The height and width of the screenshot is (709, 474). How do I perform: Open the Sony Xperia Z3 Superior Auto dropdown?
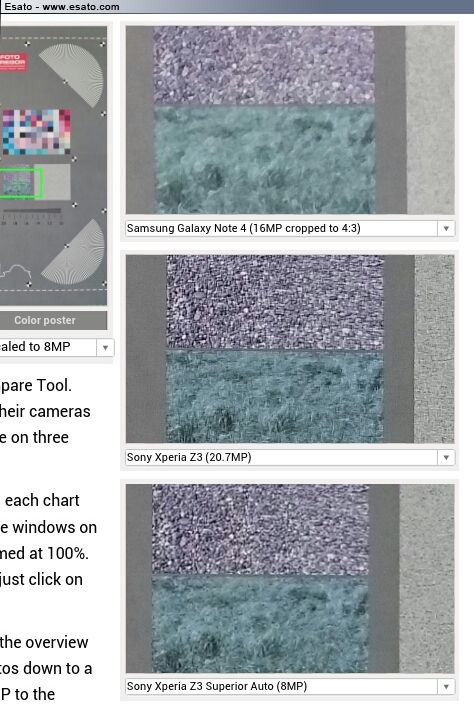289,686
